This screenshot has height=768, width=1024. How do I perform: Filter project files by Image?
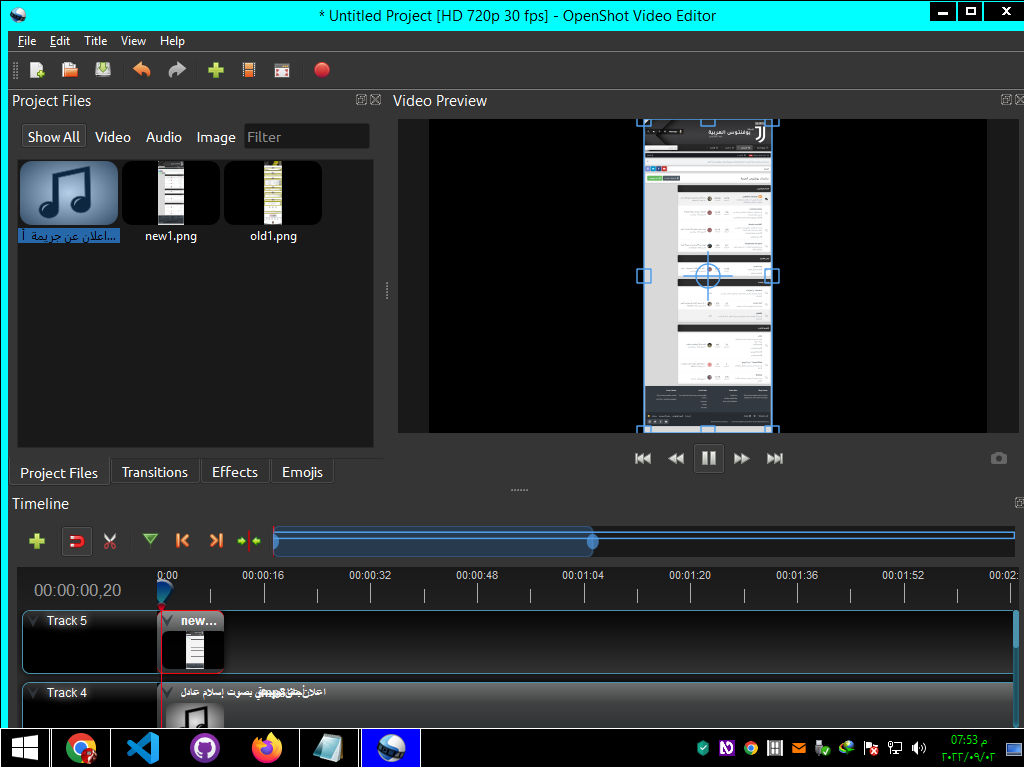(216, 137)
